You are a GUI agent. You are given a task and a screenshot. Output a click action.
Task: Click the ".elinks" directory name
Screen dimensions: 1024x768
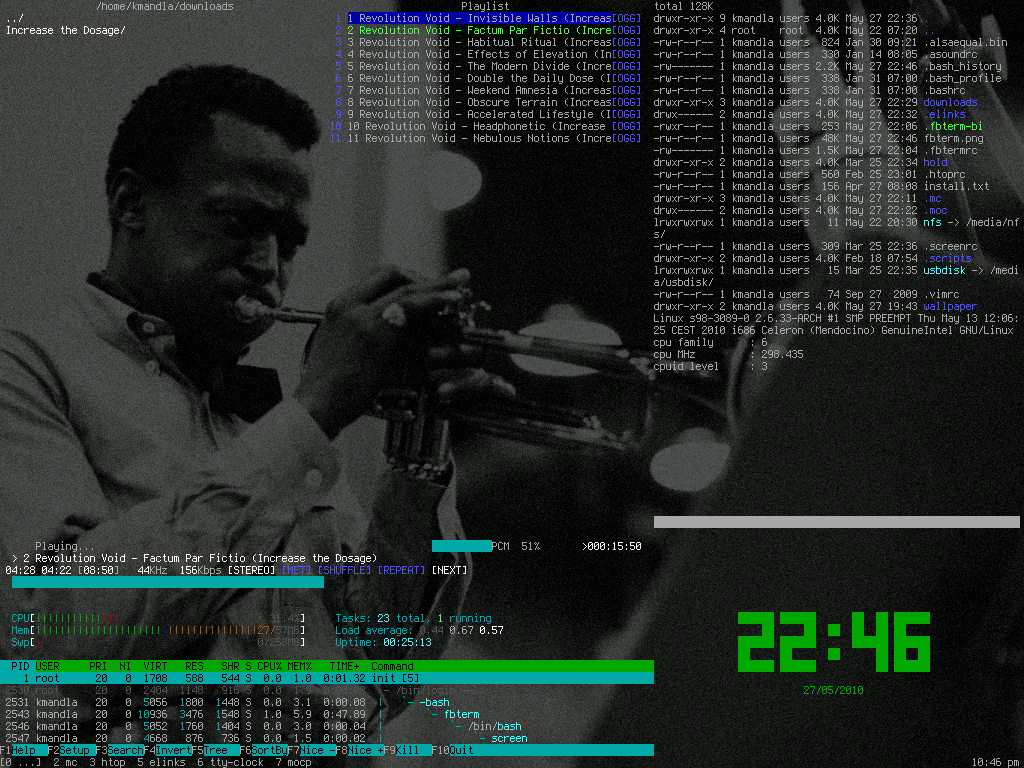click(x=944, y=114)
